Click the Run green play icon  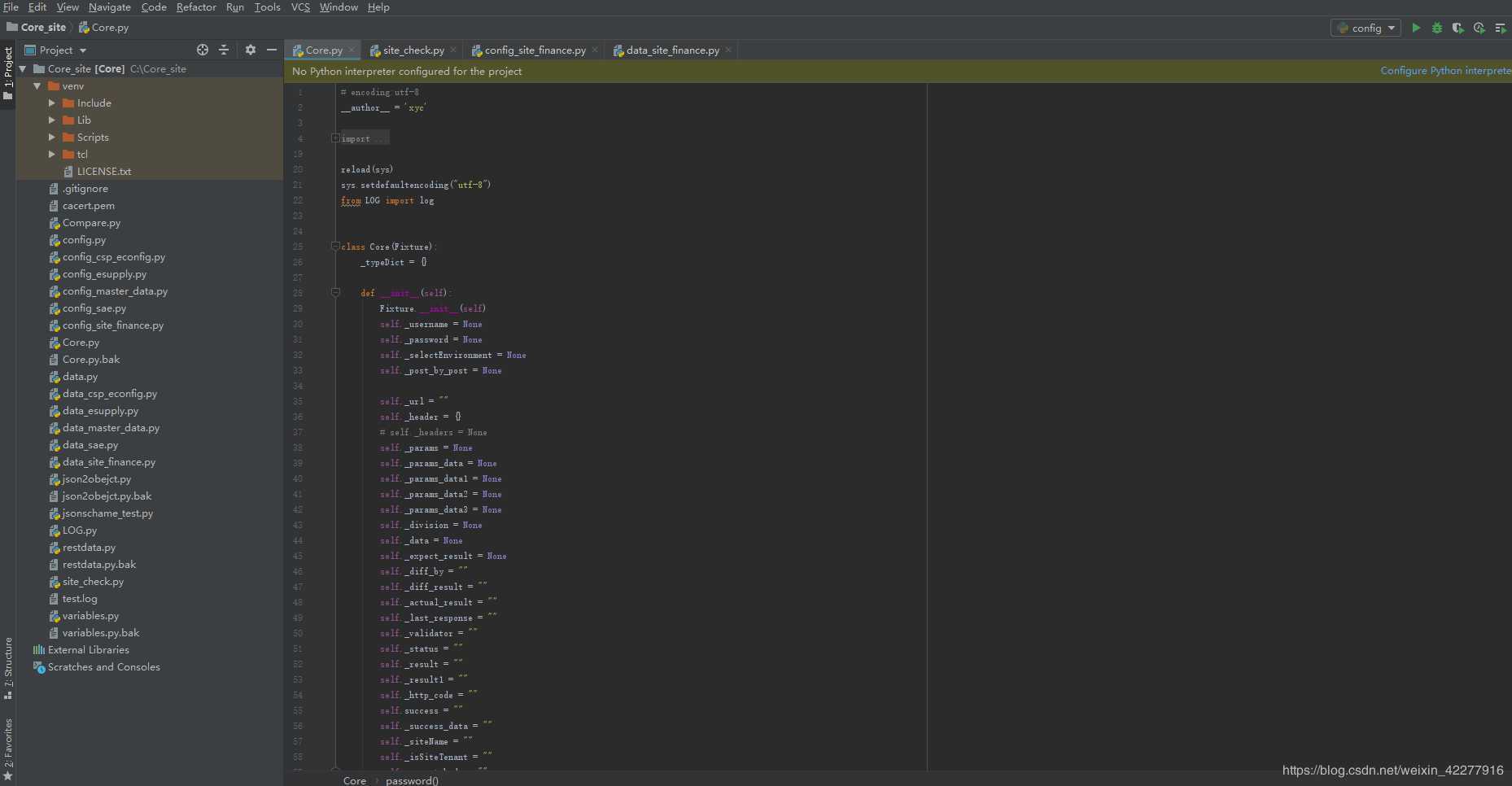coord(1416,28)
